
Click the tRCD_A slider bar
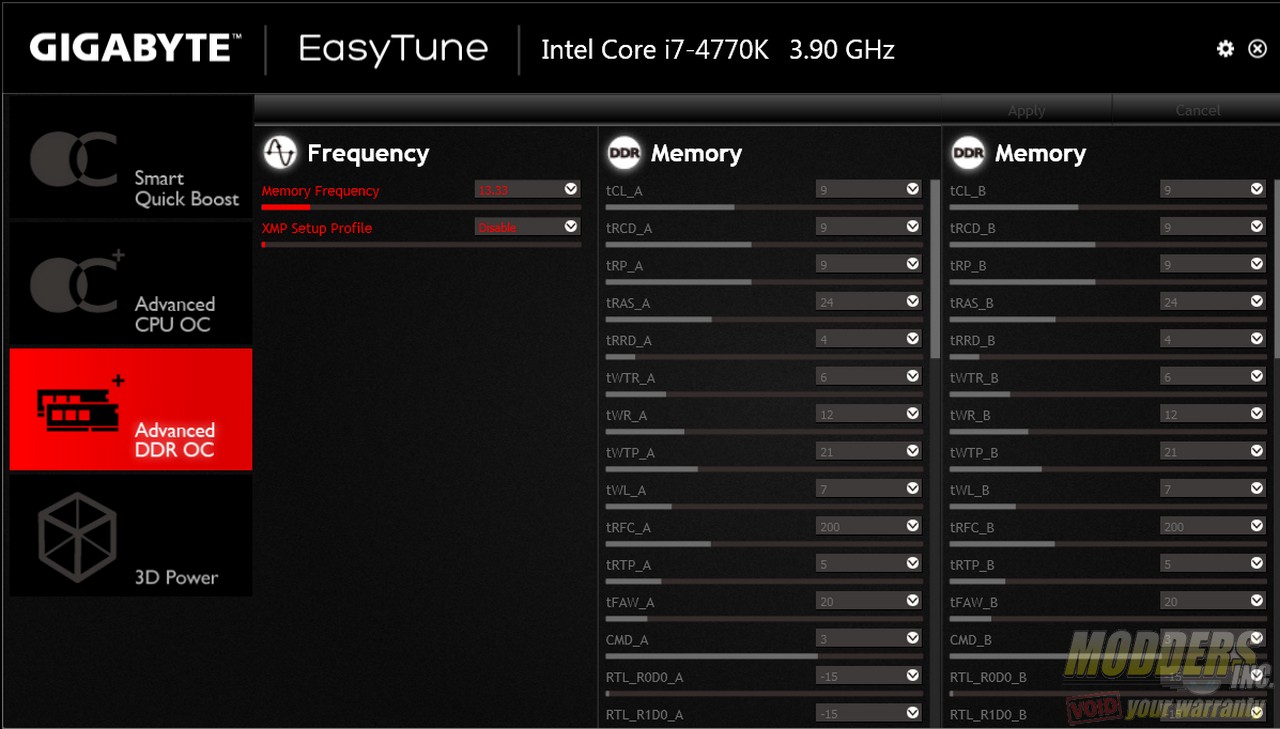pos(764,244)
